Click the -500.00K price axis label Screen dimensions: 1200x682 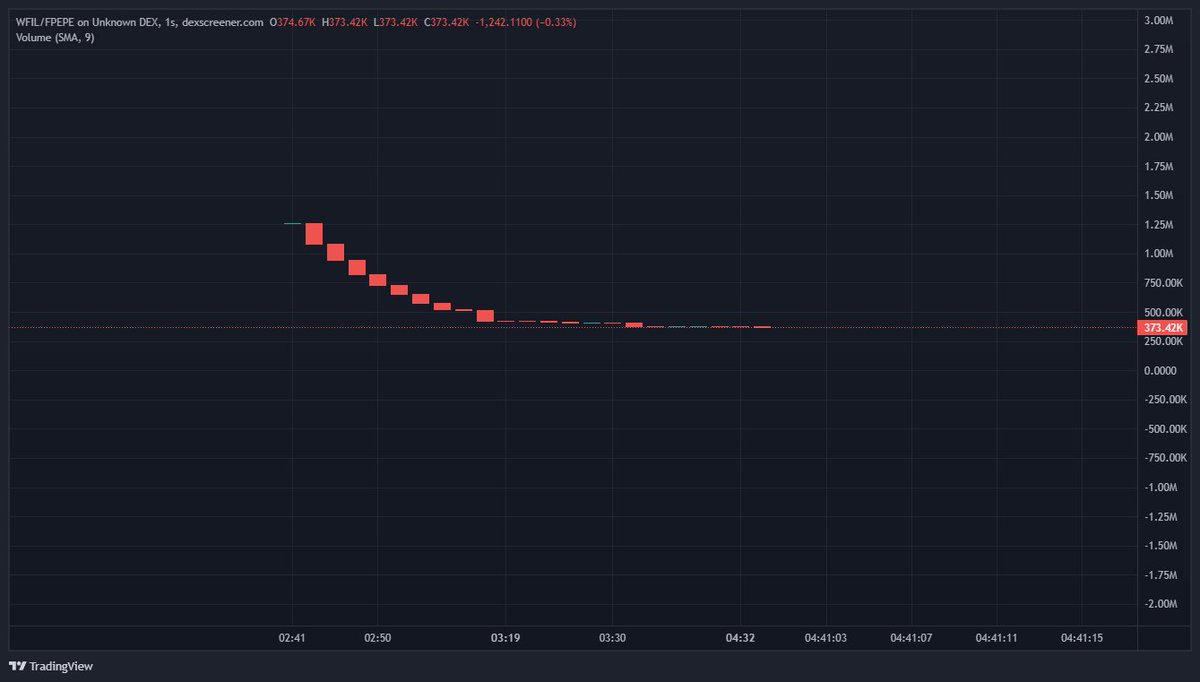1164,429
